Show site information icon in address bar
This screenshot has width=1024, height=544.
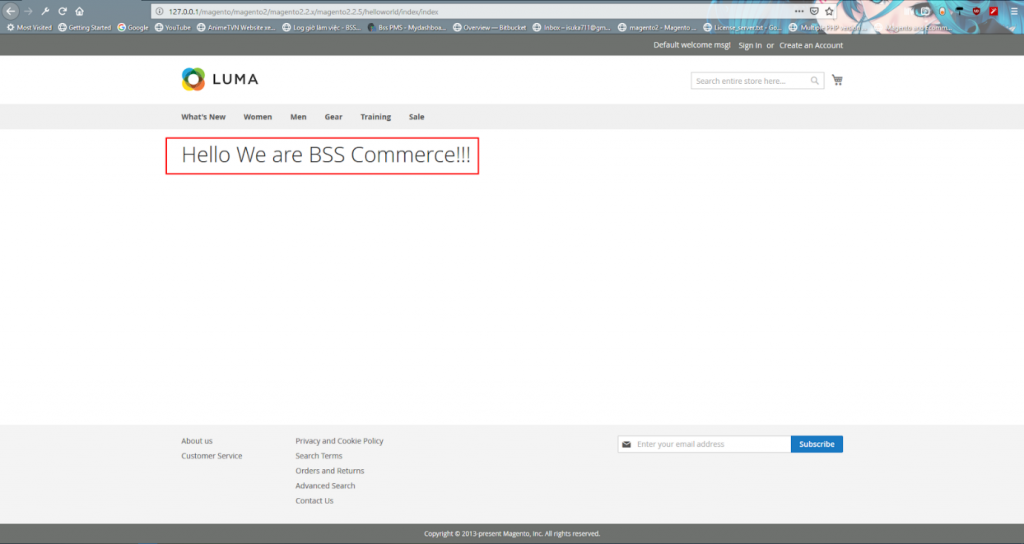[159, 11]
